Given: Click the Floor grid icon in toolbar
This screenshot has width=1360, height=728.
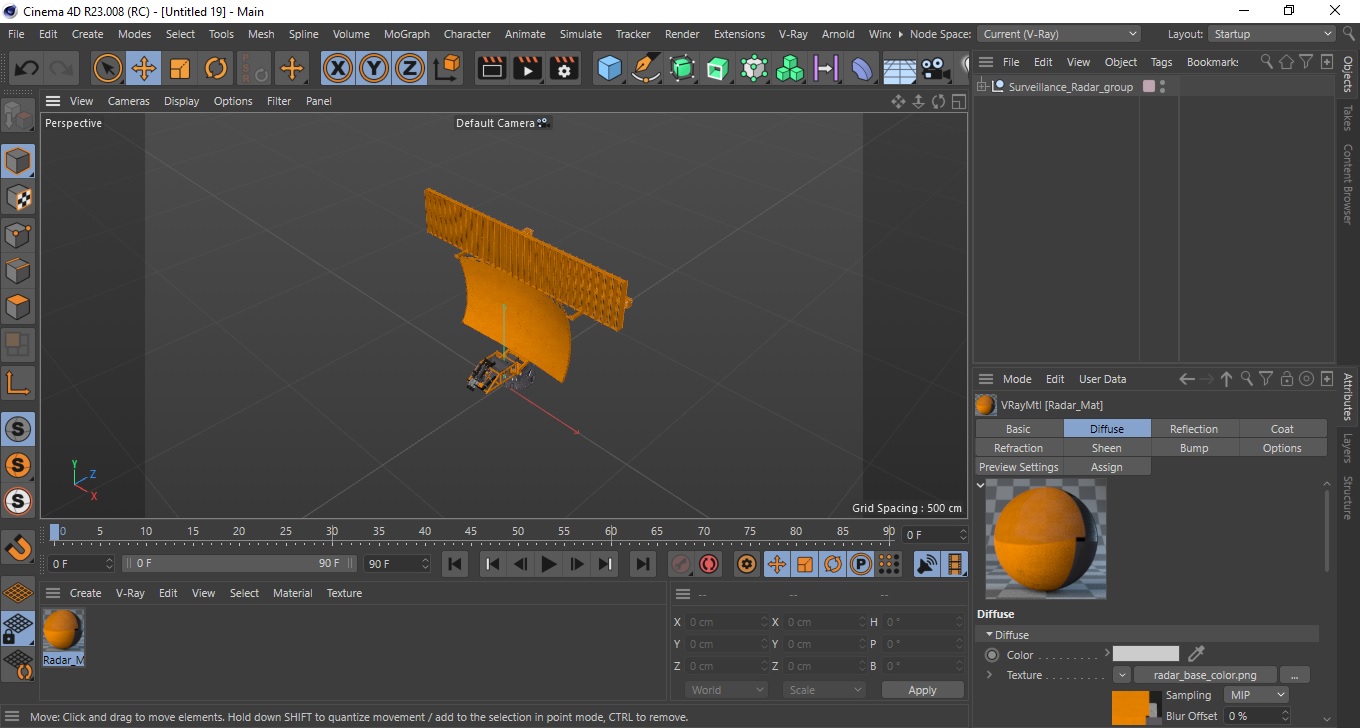Looking at the screenshot, I should click(x=899, y=69).
